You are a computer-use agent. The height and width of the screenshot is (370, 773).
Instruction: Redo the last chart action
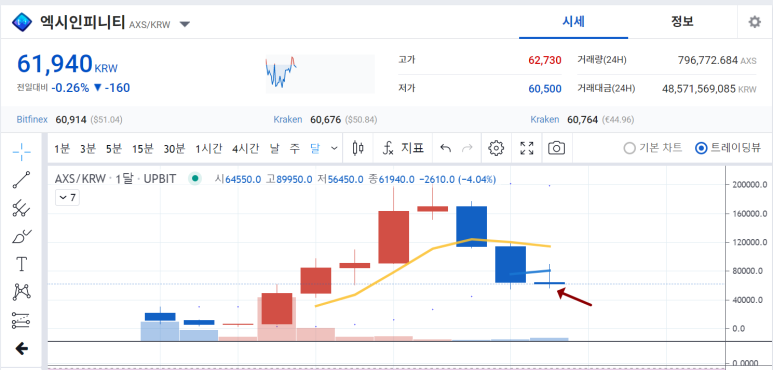point(466,148)
